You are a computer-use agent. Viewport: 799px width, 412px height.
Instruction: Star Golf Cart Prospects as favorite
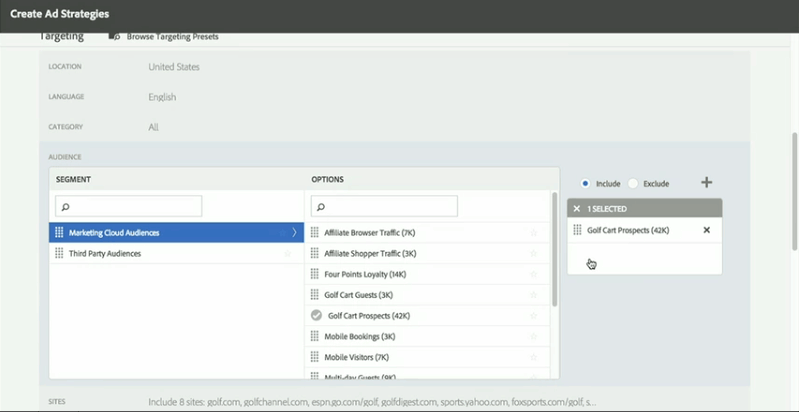point(534,316)
